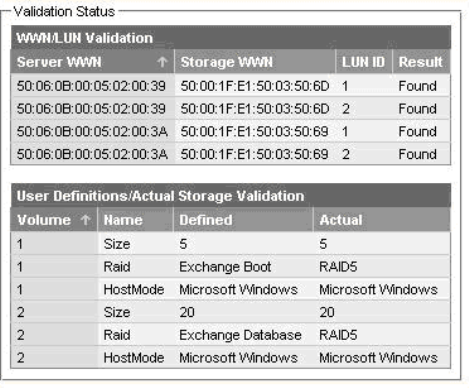This screenshot has width=469, height=388.
Task: Click the Result column header
Action: point(422,62)
